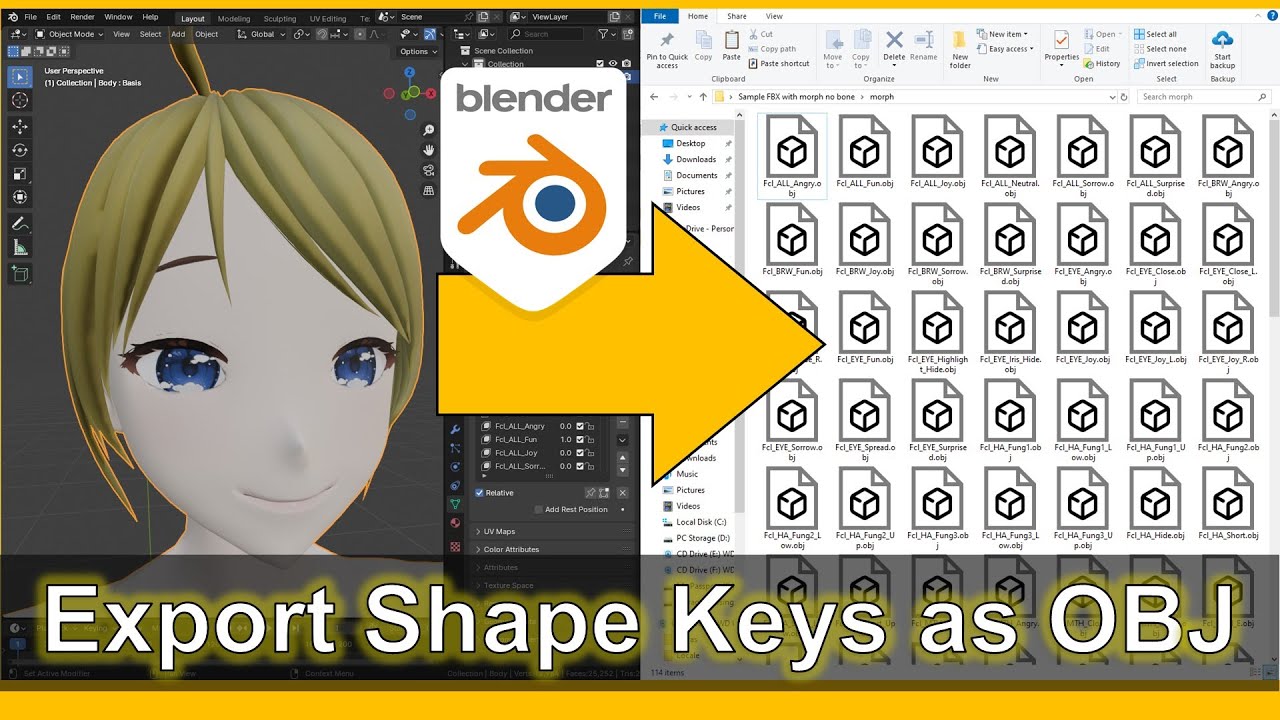
Task: Click the pan hand viewport gizmo
Action: click(x=429, y=150)
